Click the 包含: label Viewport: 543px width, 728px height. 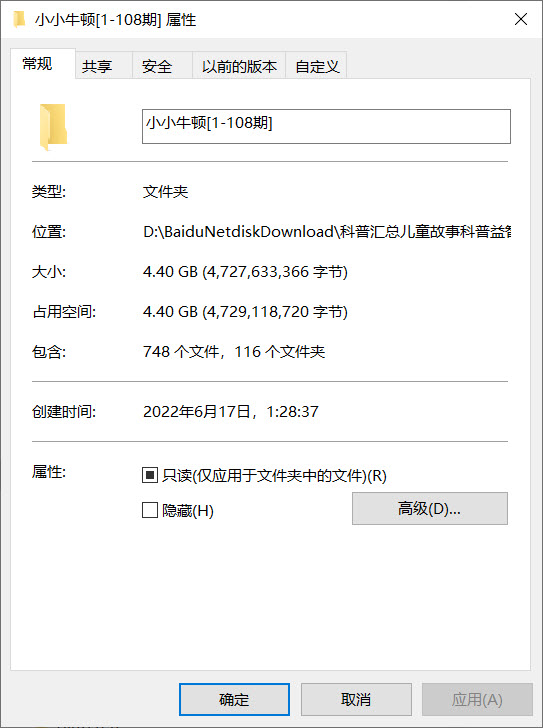pyautogui.click(x=49, y=351)
